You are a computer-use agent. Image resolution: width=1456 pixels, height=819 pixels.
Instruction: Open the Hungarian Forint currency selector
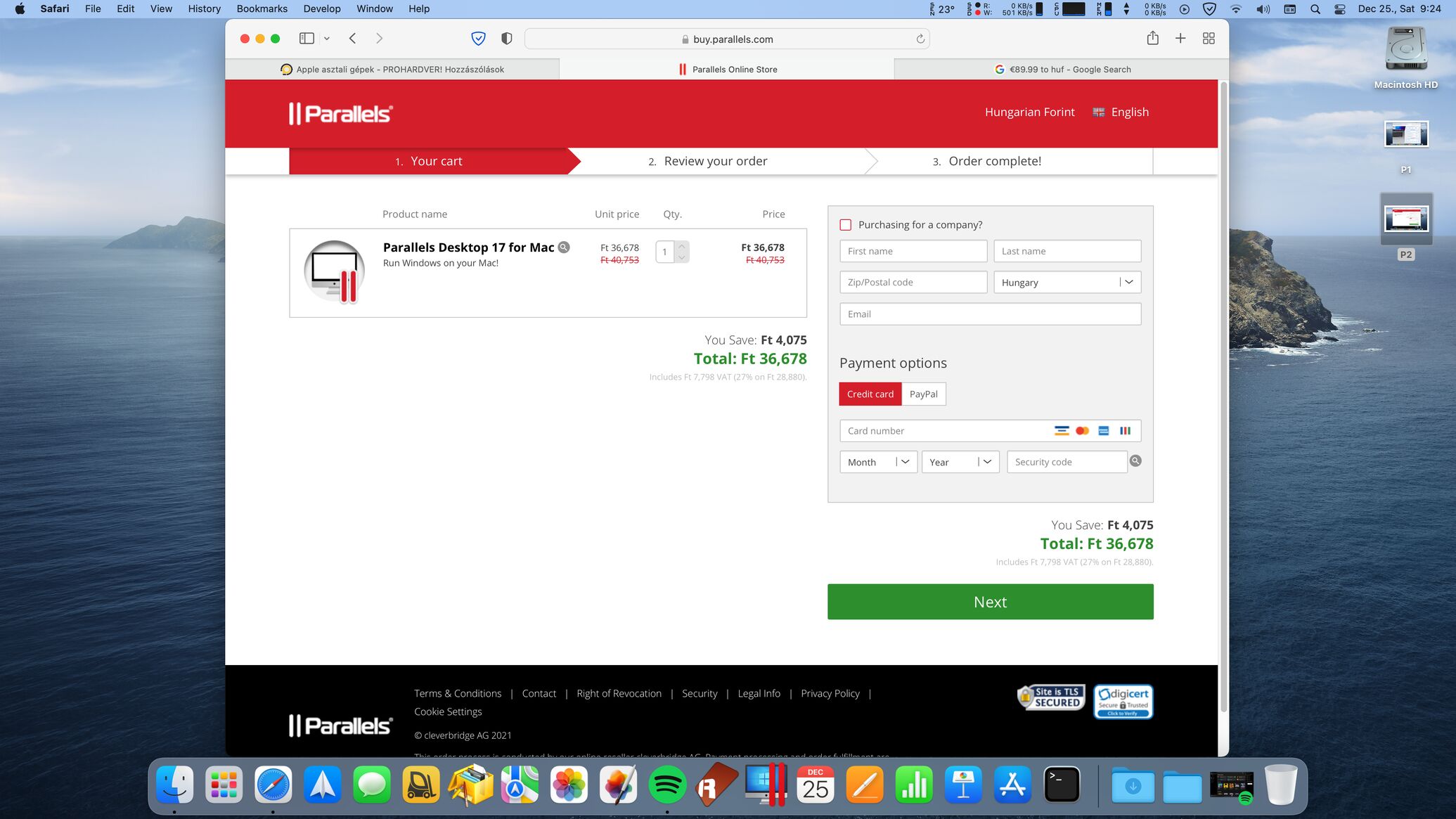point(1029,112)
